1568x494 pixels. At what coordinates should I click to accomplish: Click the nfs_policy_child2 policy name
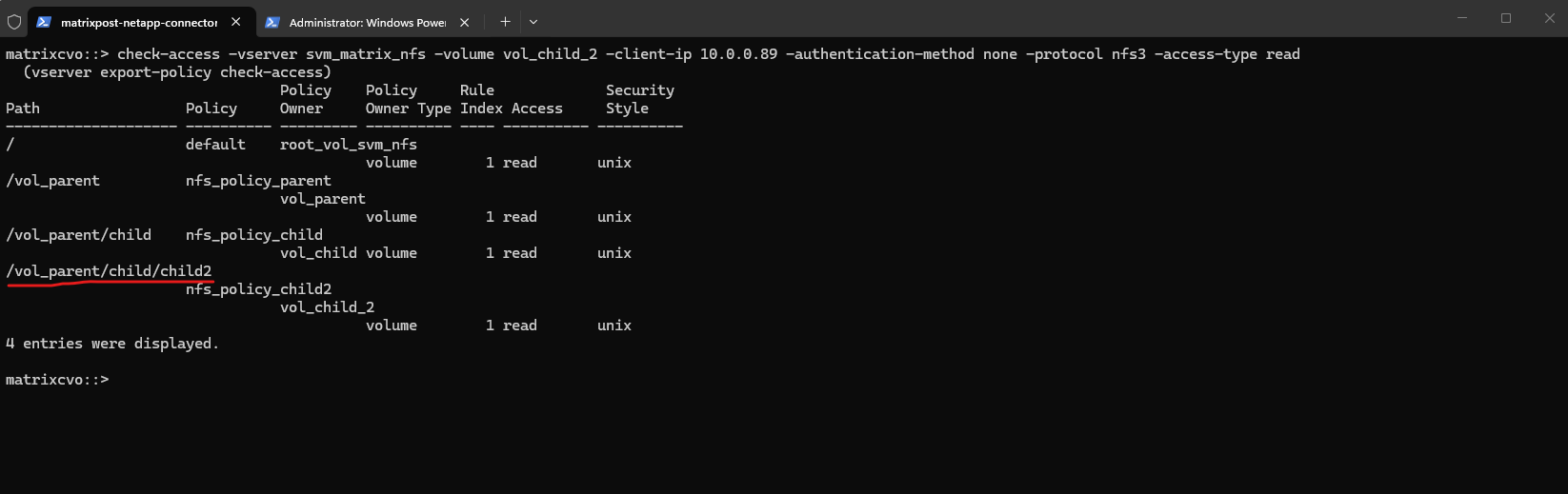(x=258, y=289)
